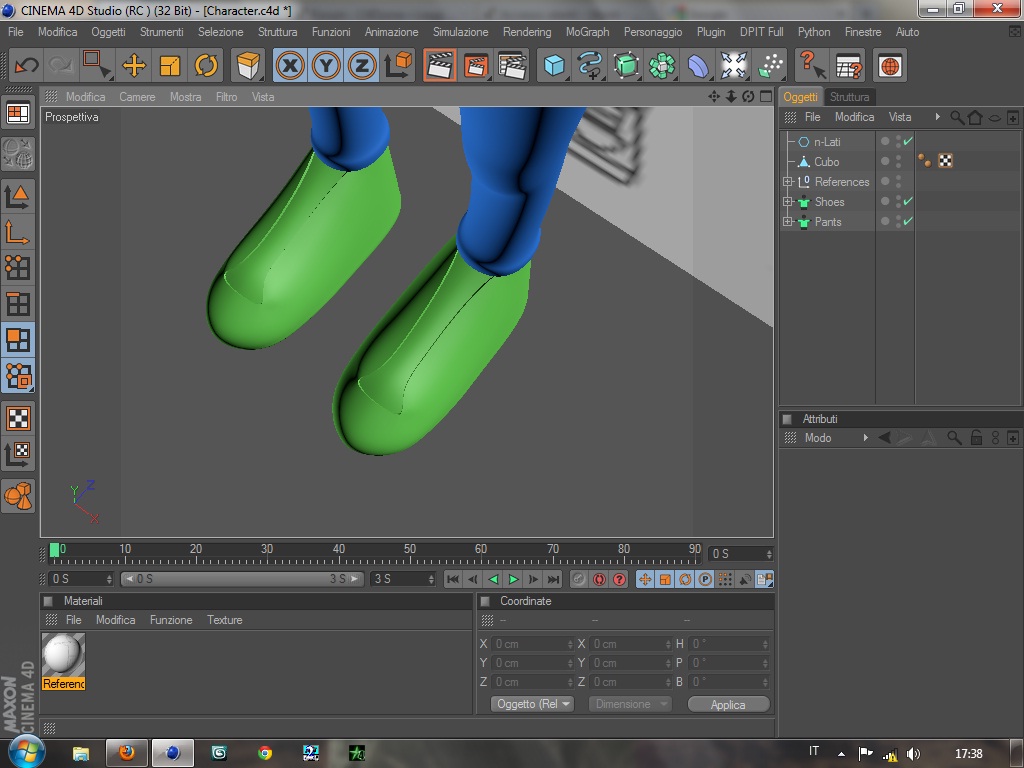Toggle X axis lock
Viewport: 1024px width, 768px height.
click(290, 66)
